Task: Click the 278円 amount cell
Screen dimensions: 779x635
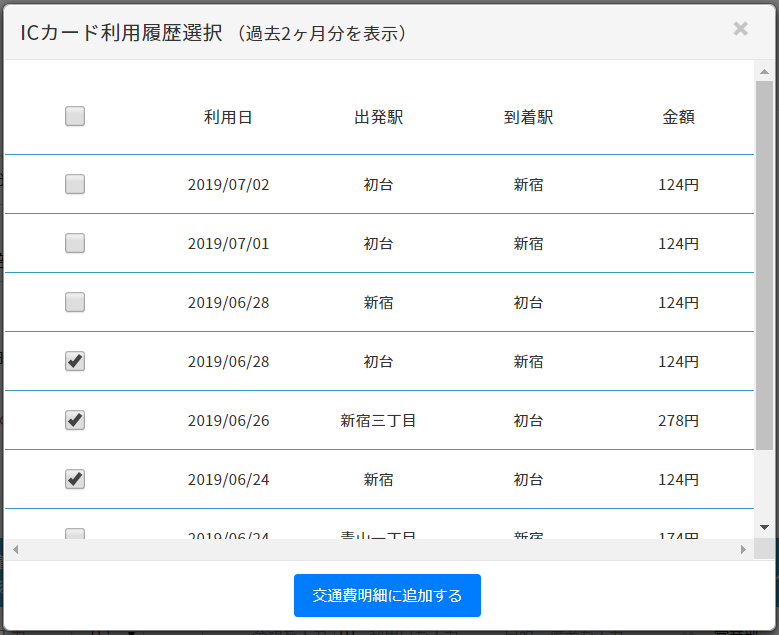Action: click(x=678, y=421)
